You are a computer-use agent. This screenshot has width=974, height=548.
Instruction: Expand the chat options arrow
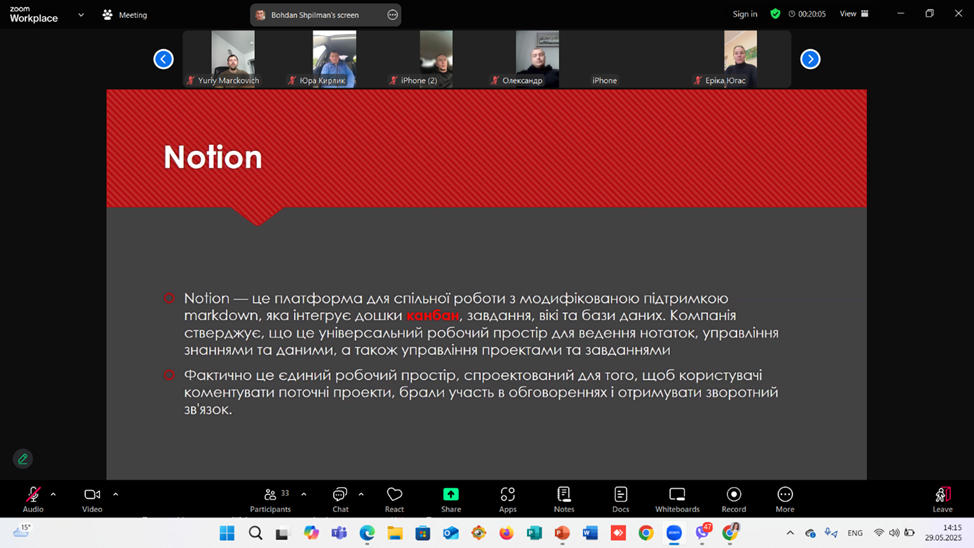point(361,495)
